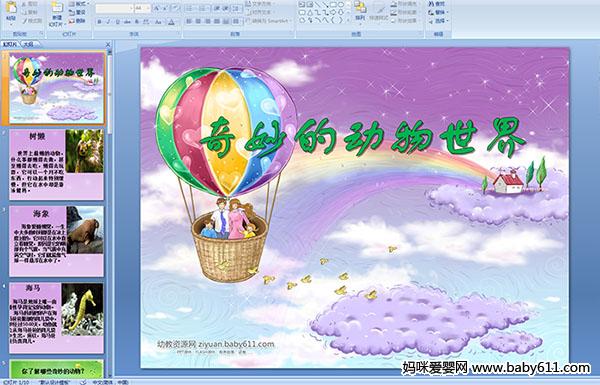Click the Paste clipboard icon

coord(11,8)
